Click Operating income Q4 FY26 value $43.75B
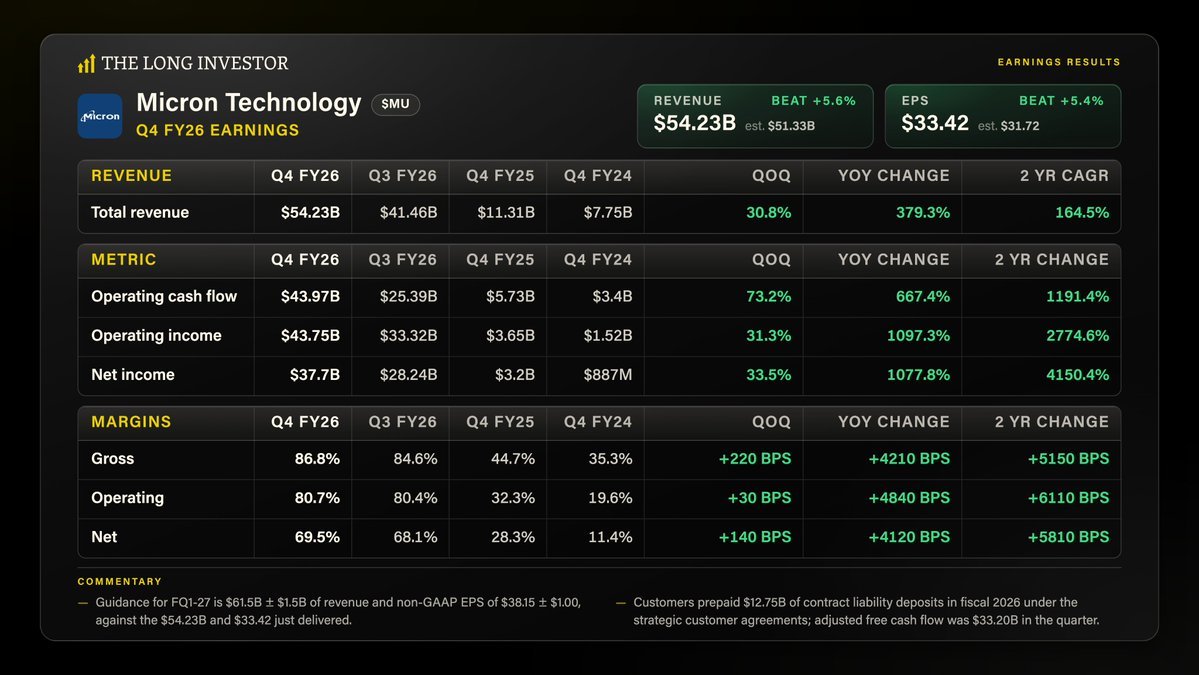Viewport: 1199px width, 675px height. 310,336
